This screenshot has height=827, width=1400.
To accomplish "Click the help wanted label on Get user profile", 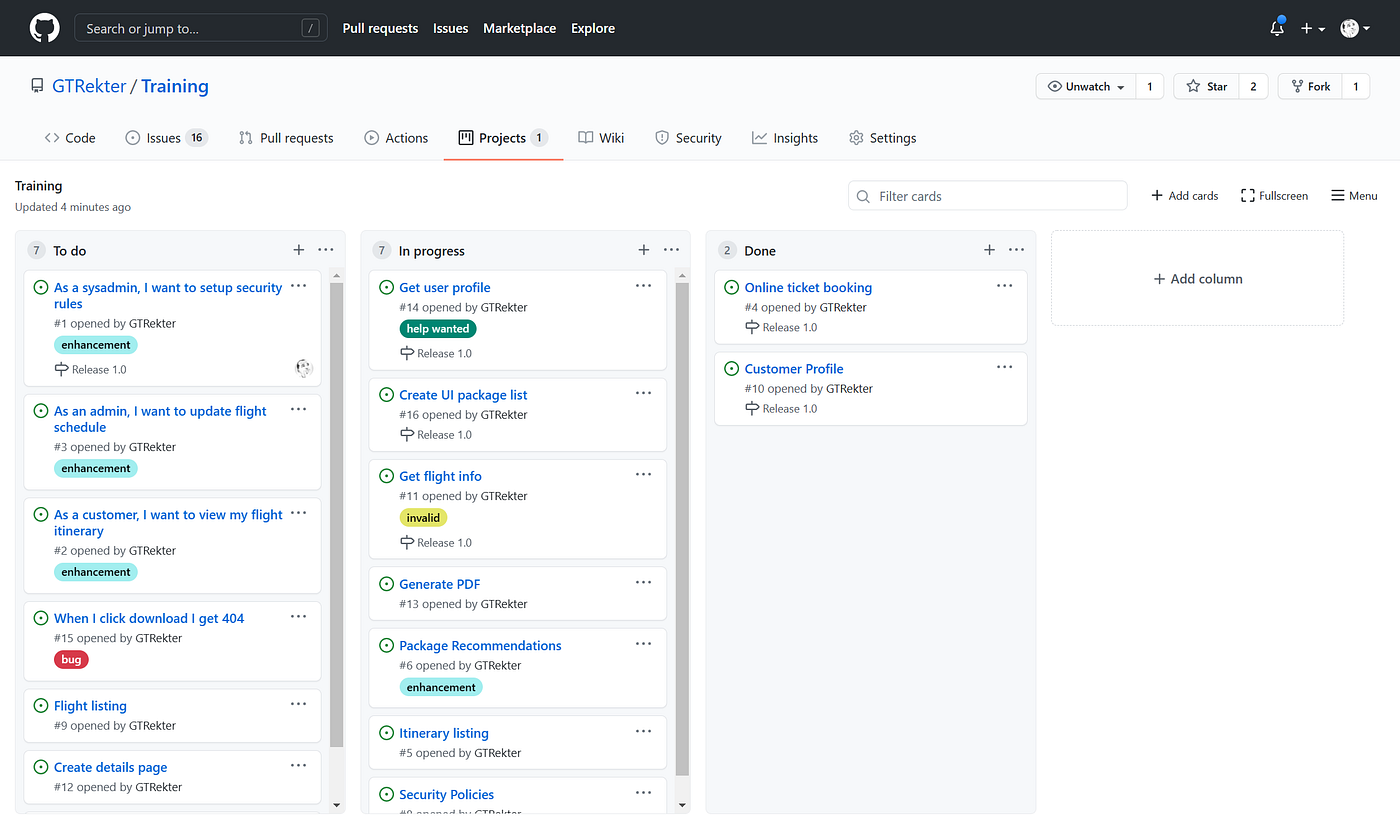I will click(x=438, y=328).
